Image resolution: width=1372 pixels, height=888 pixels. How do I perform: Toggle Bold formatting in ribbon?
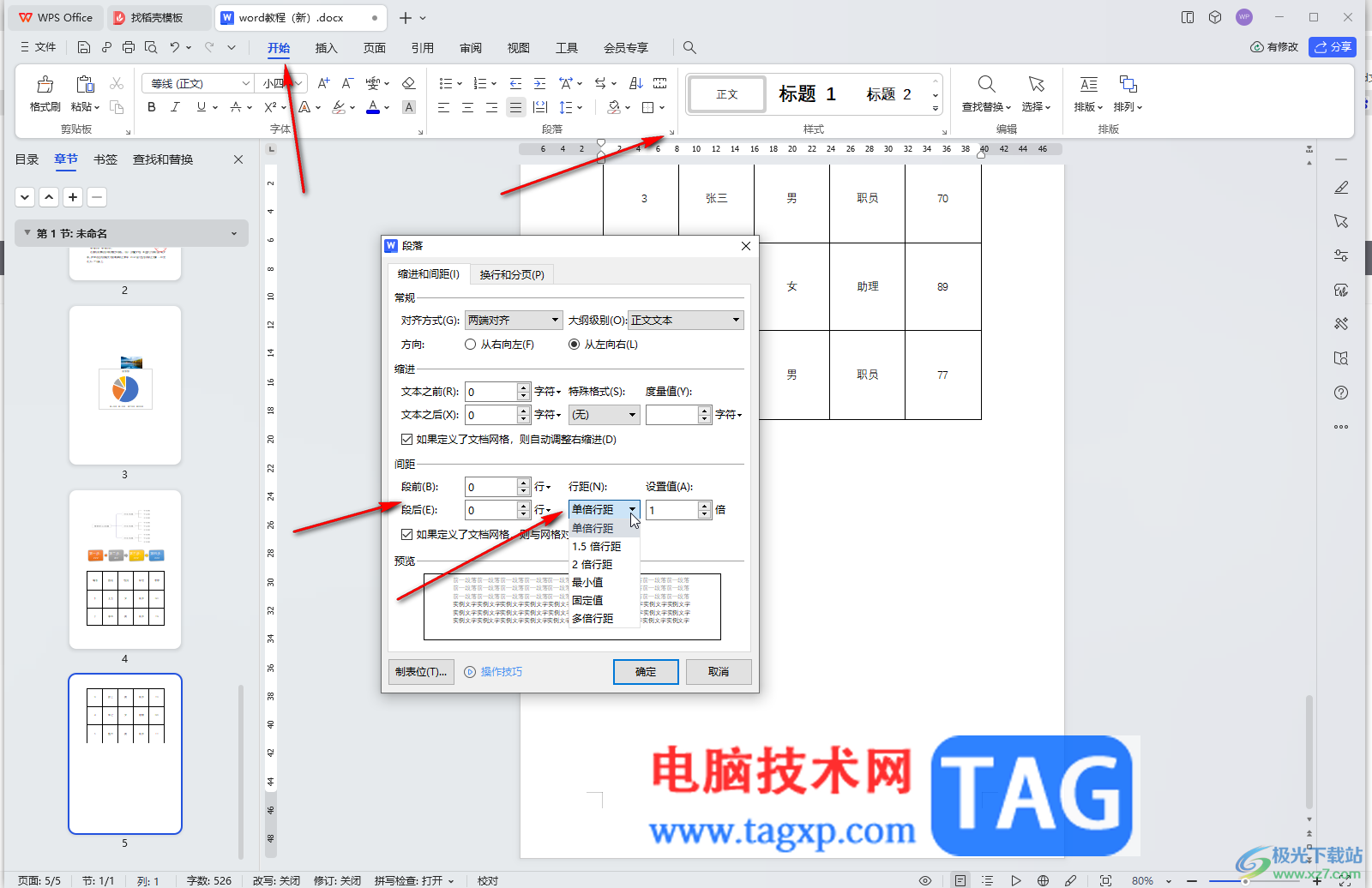(152, 107)
